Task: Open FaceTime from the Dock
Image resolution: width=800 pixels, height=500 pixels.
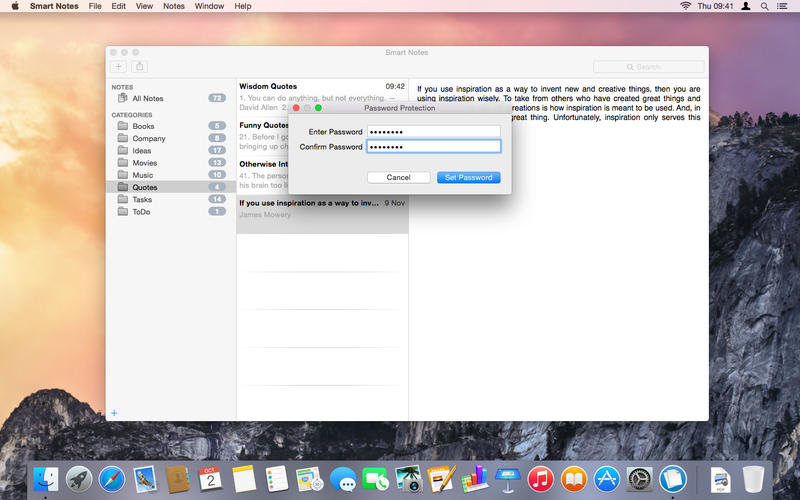Action: (375, 480)
